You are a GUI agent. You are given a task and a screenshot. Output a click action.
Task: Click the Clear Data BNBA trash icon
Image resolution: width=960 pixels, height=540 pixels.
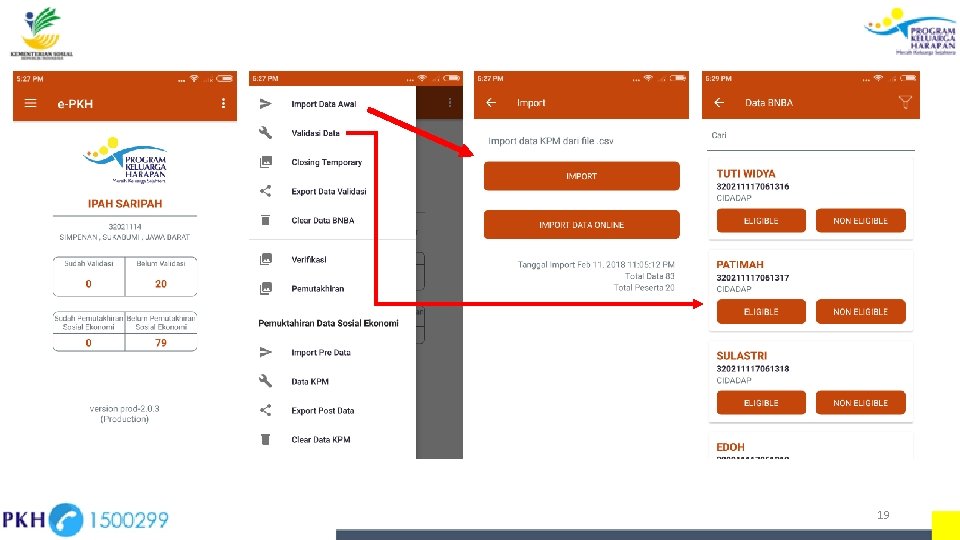(x=265, y=220)
